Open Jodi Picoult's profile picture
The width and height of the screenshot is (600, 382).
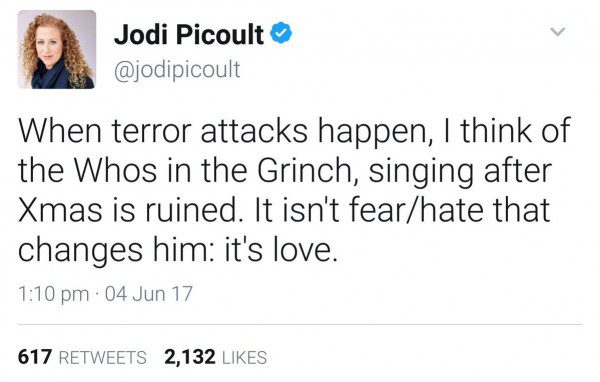coord(57,50)
